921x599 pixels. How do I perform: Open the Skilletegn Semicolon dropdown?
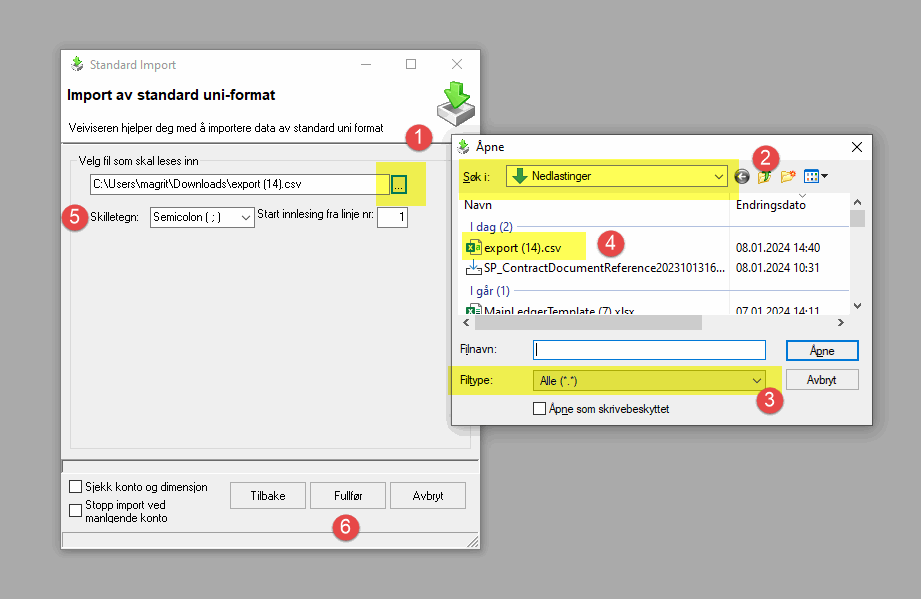point(202,218)
